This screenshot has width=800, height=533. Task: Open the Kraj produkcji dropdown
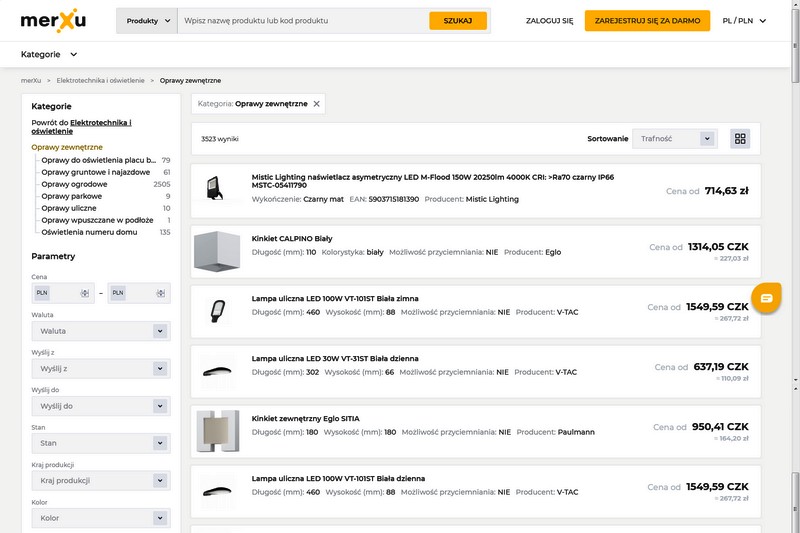click(x=101, y=480)
